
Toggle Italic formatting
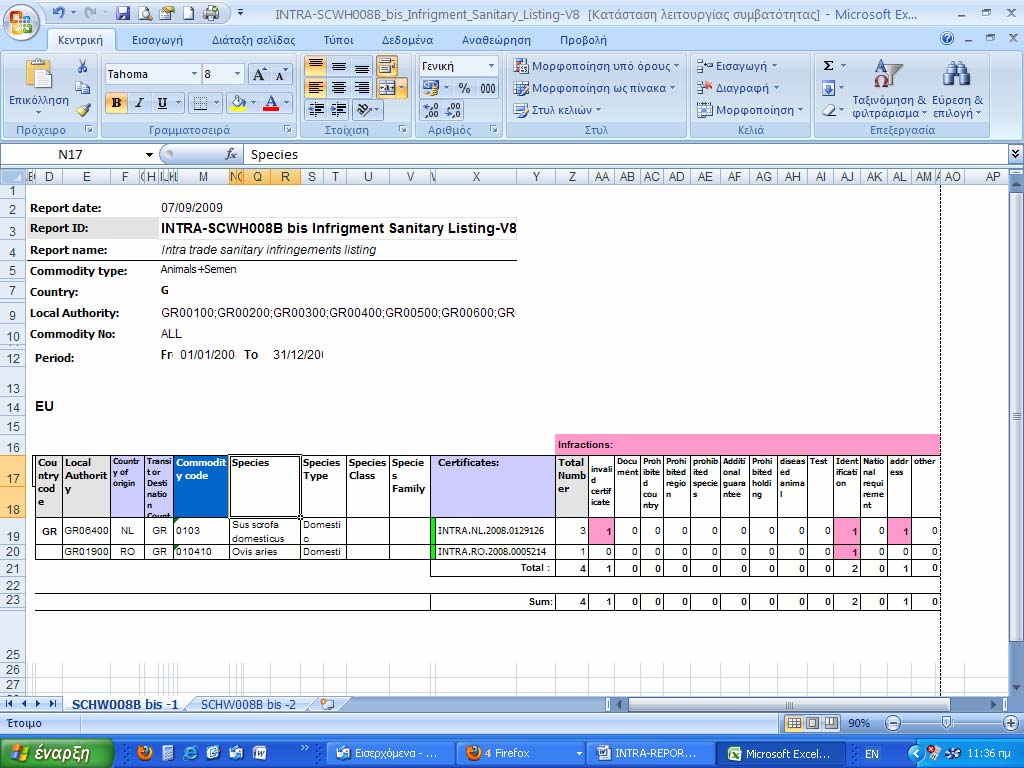(x=139, y=103)
